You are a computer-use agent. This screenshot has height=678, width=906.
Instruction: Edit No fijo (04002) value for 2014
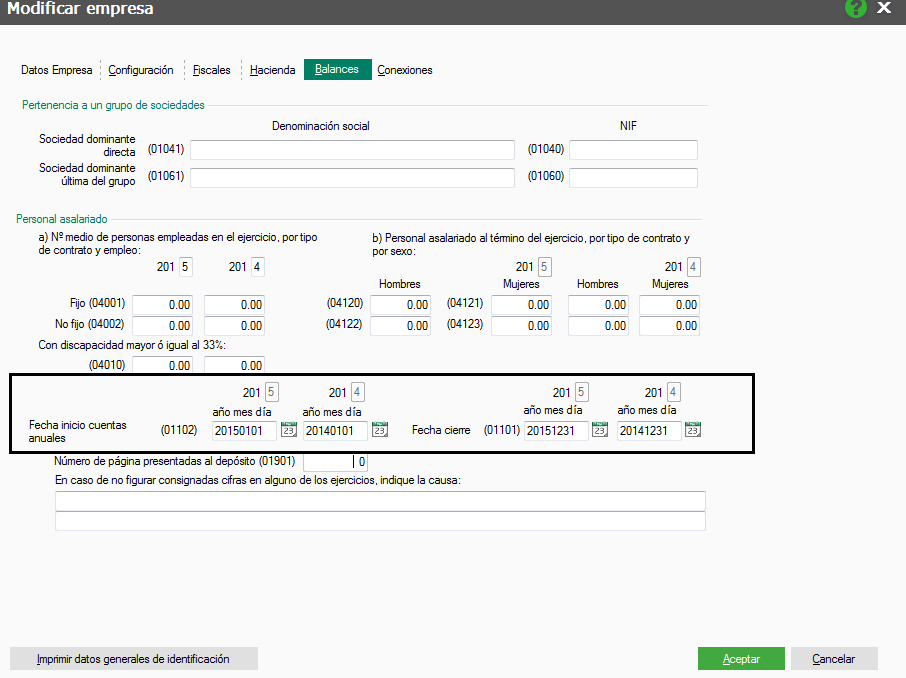tap(234, 325)
